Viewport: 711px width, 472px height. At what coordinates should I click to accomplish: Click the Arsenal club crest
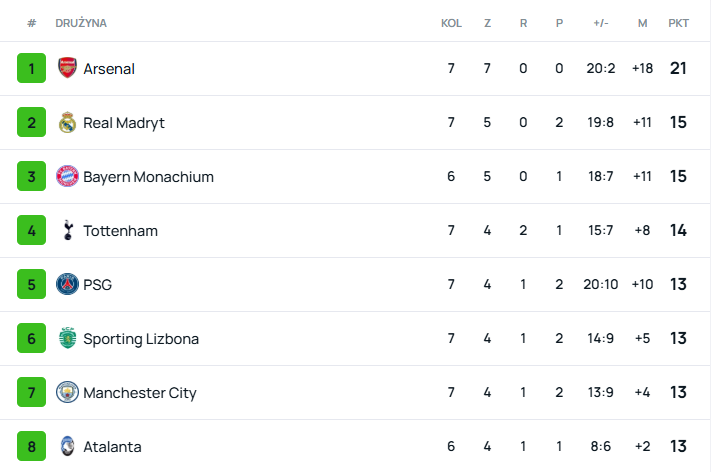click(67, 69)
